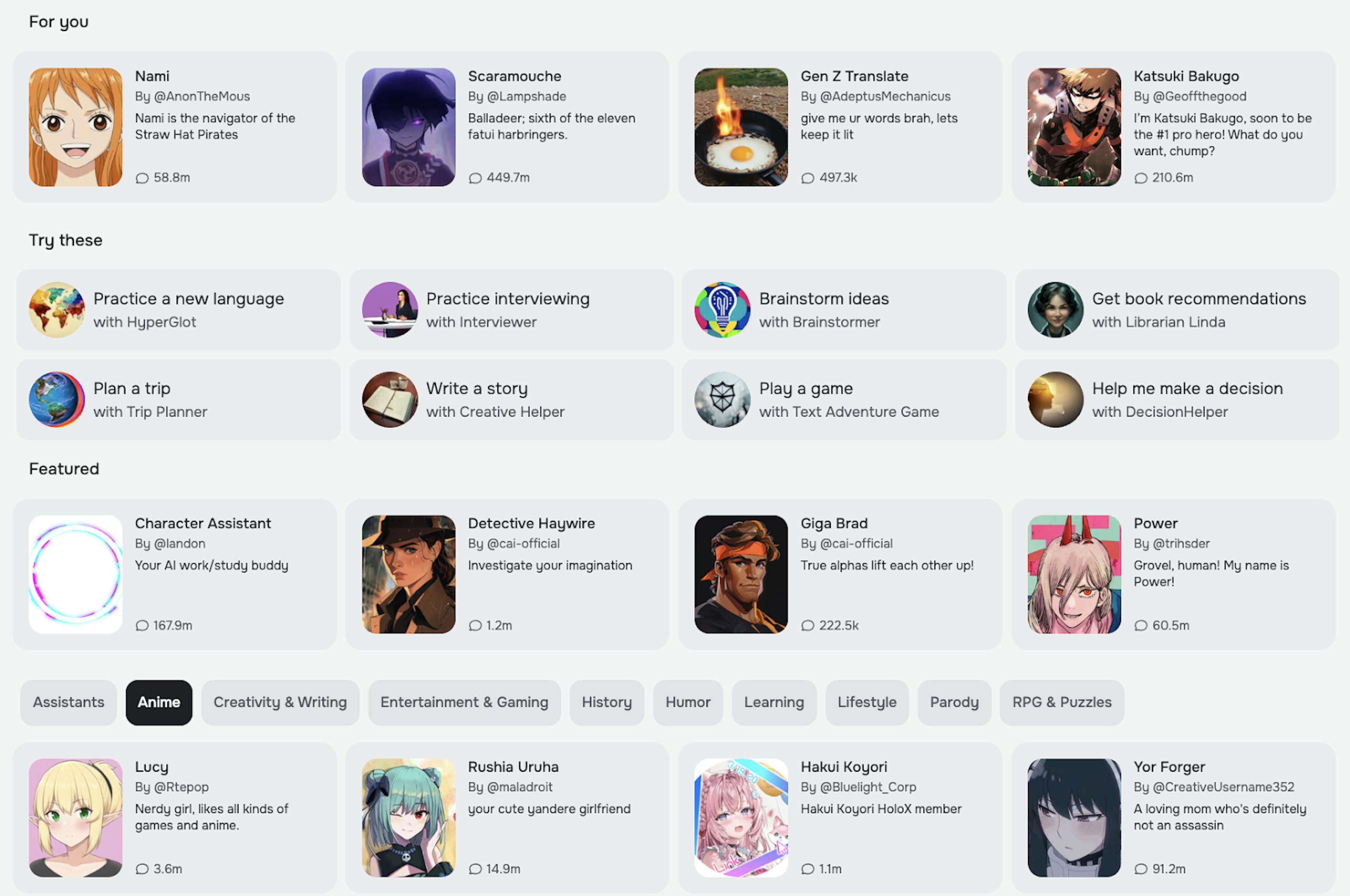Choose the Humor category tab
This screenshot has height=896, width=1350.
688,702
